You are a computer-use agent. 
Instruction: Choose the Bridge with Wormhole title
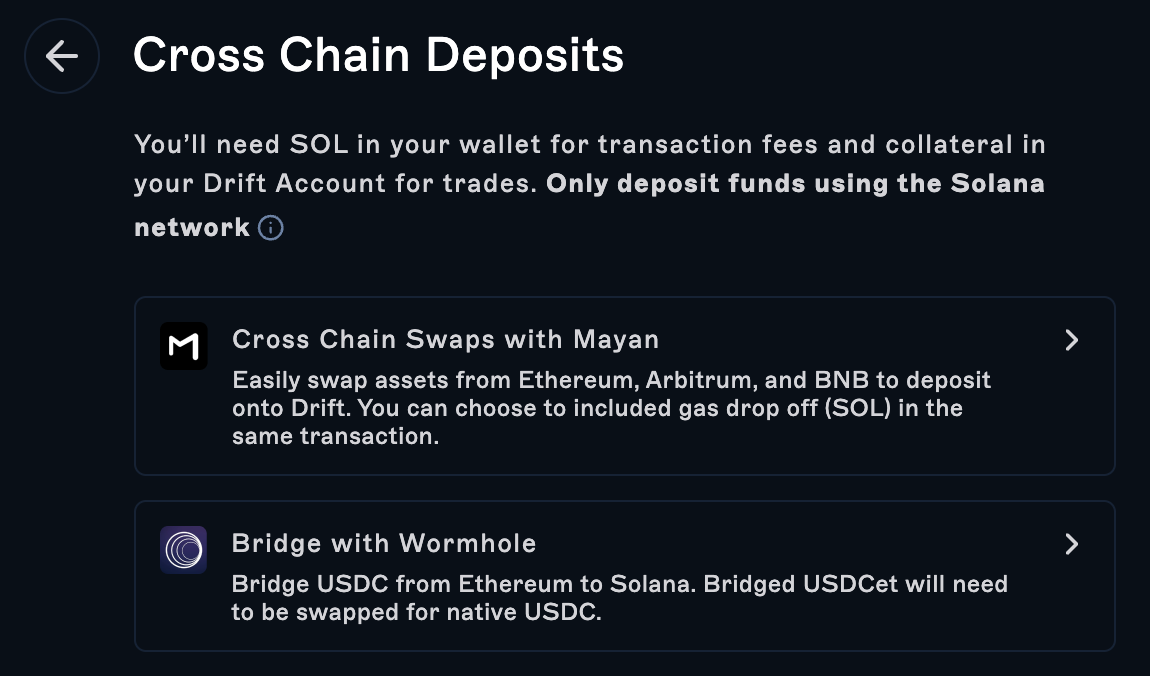point(384,544)
